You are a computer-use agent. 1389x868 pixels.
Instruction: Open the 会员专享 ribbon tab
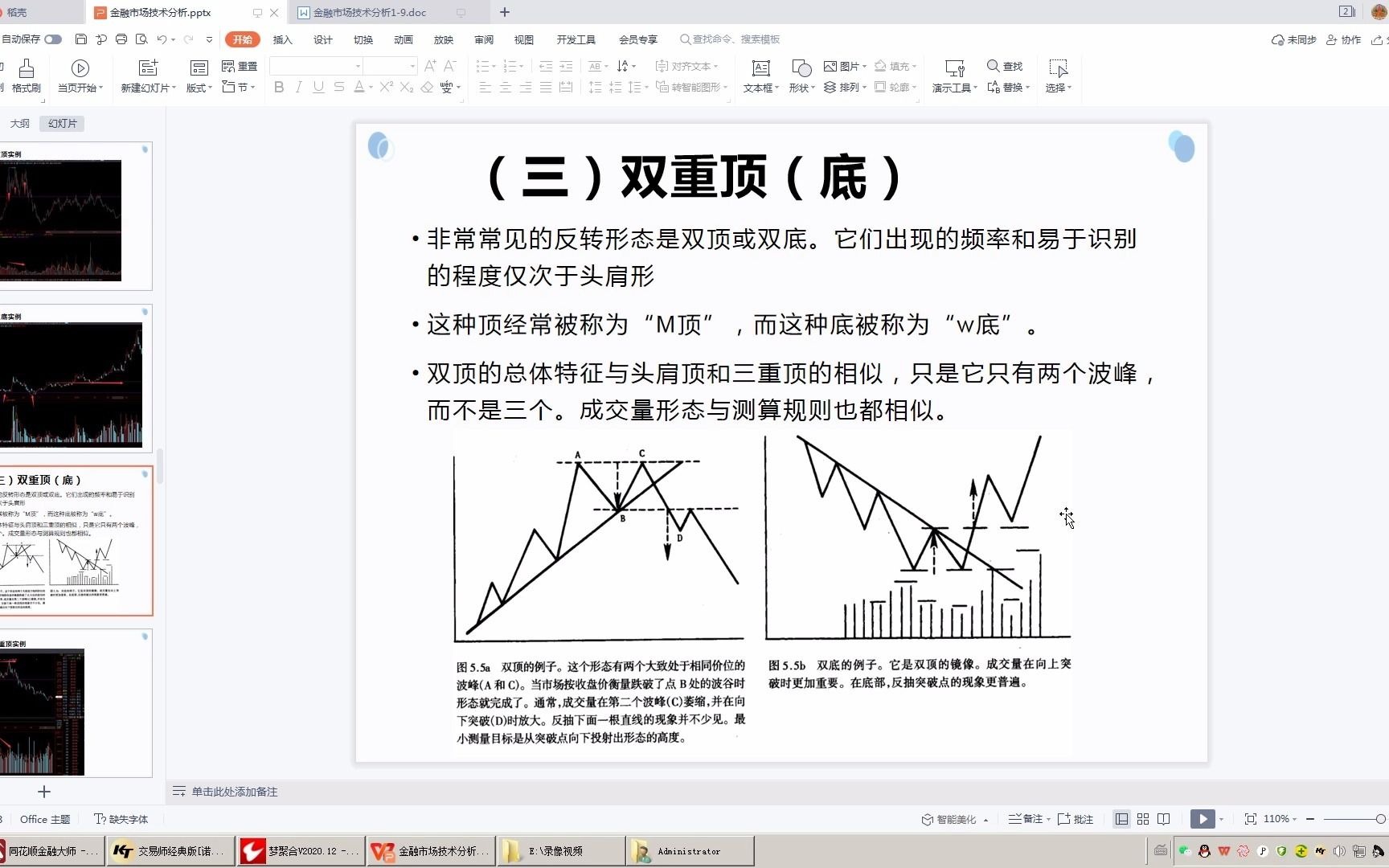click(637, 39)
